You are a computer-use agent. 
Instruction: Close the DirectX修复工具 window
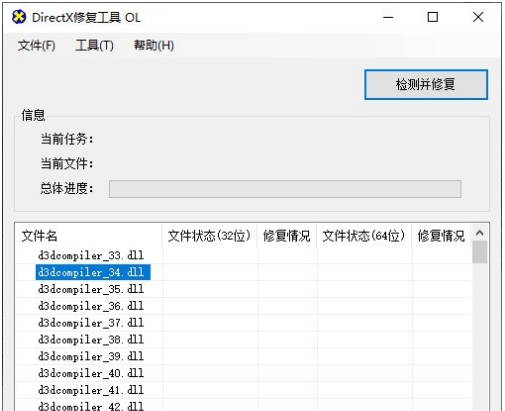[x=478, y=17]
